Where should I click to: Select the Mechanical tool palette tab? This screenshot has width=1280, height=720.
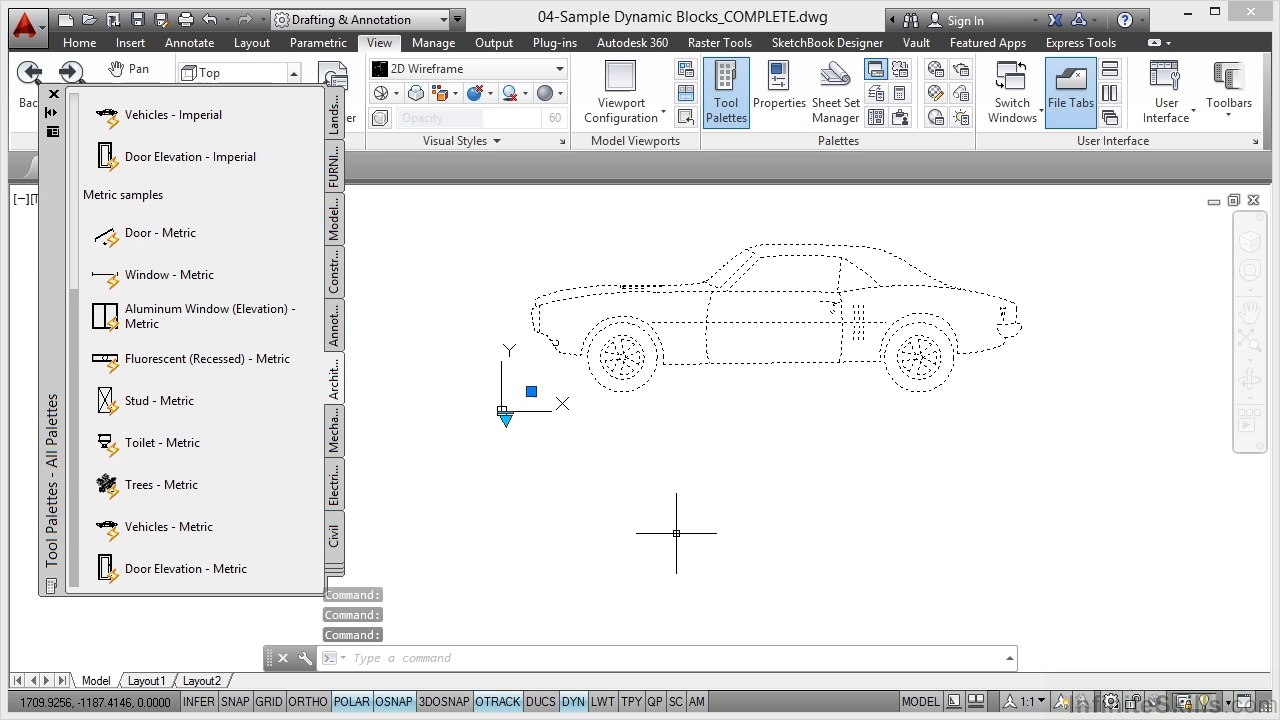(334, 431)
